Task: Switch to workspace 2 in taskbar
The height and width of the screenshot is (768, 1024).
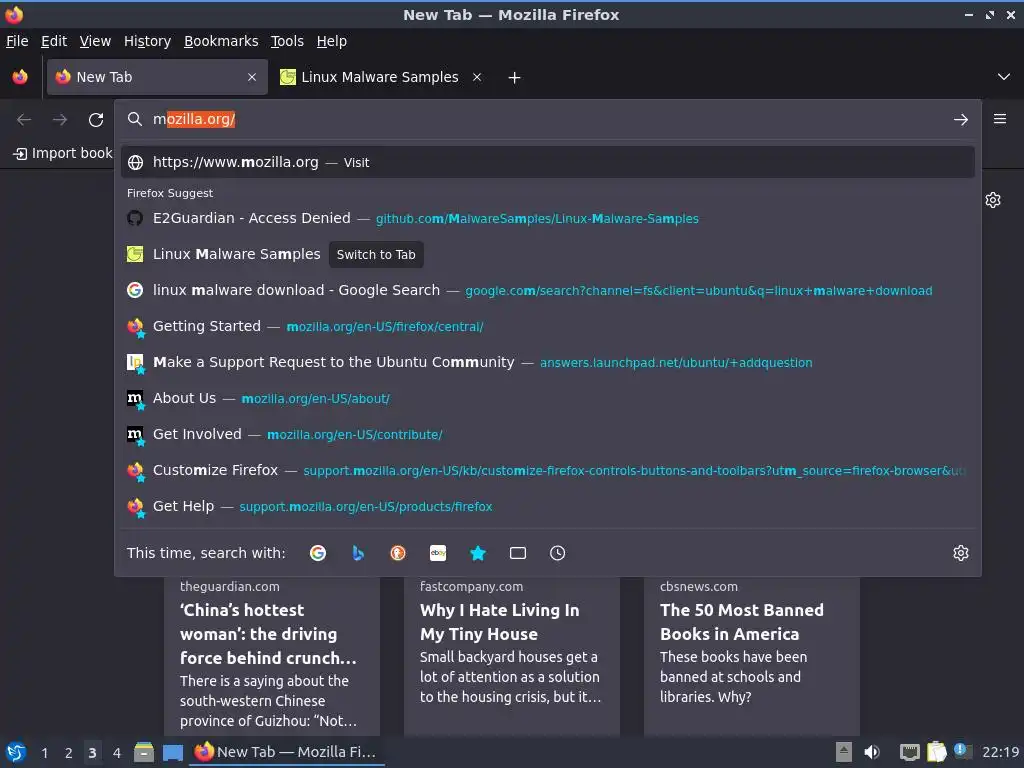Action: pos(68,753)
